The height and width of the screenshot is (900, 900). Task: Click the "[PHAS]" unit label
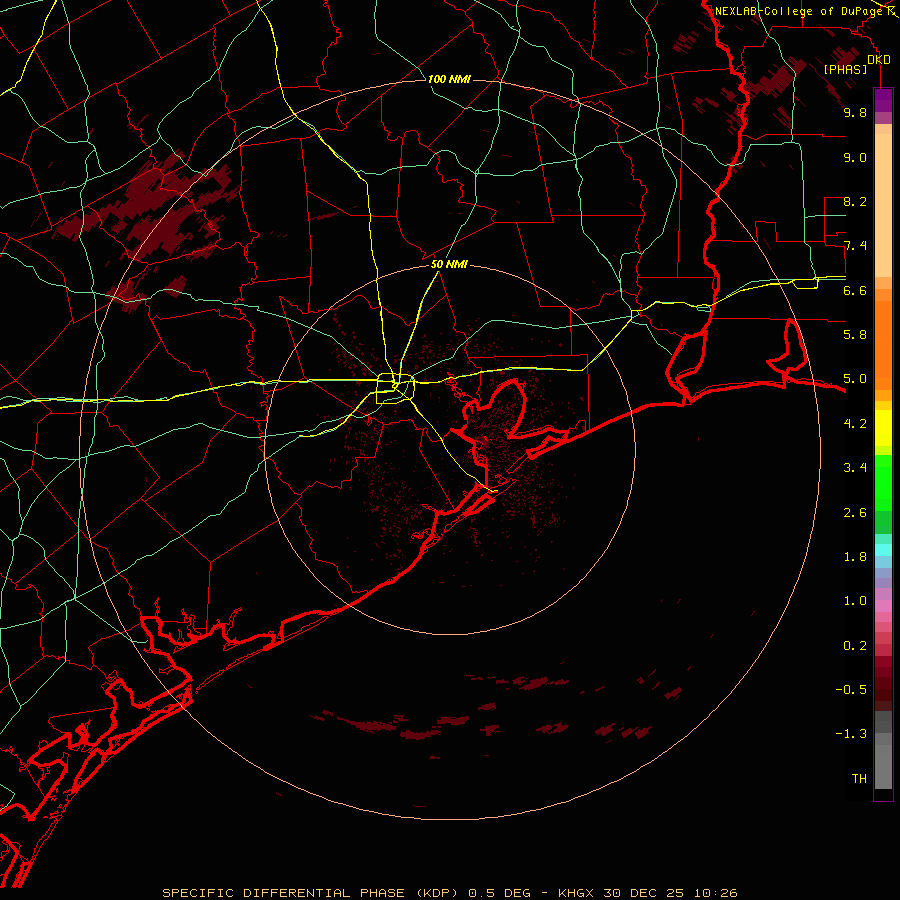point(845,69)
